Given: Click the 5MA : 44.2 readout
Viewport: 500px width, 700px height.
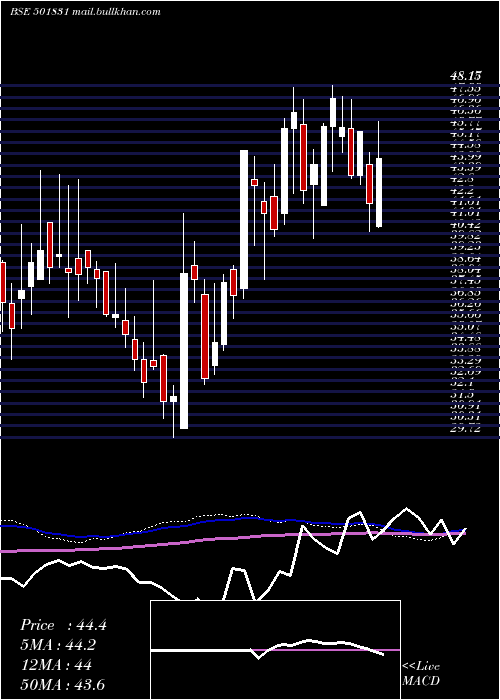Looking at the screenshot, I should point(58,645).
